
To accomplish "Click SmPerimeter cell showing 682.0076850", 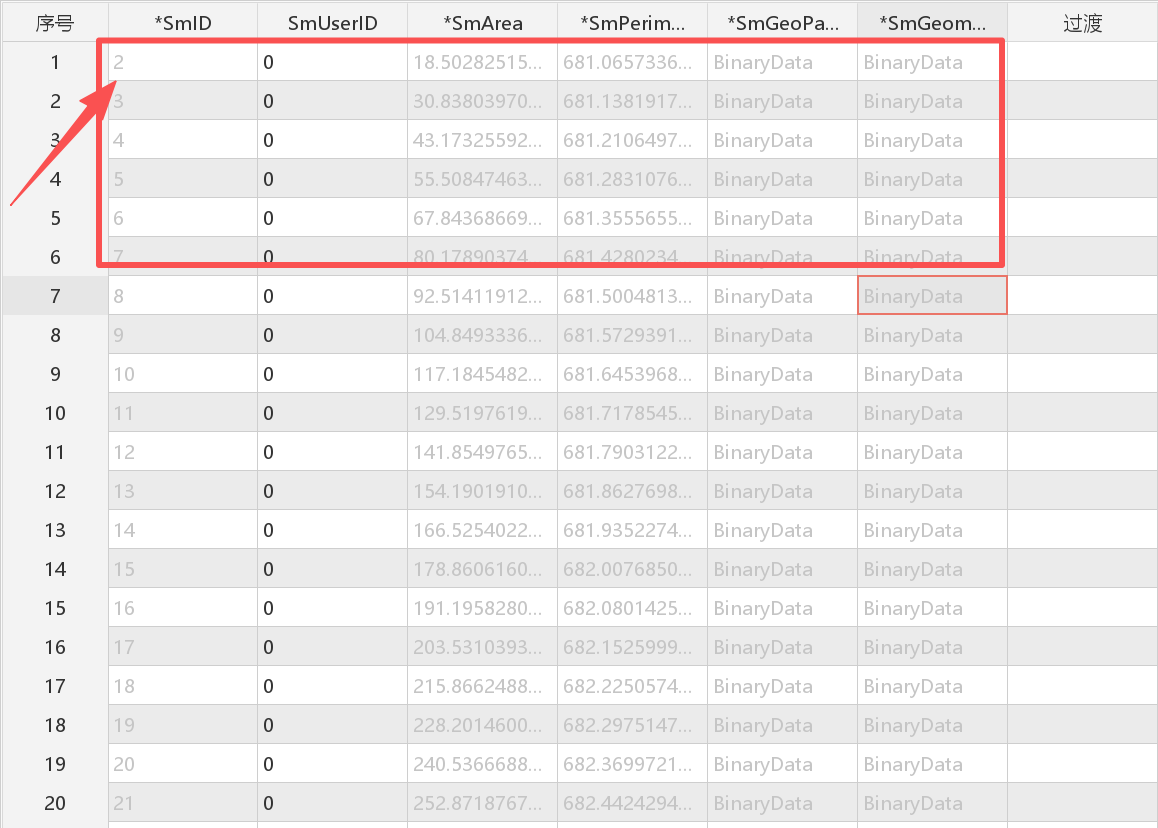I will [x=632, y=569].
